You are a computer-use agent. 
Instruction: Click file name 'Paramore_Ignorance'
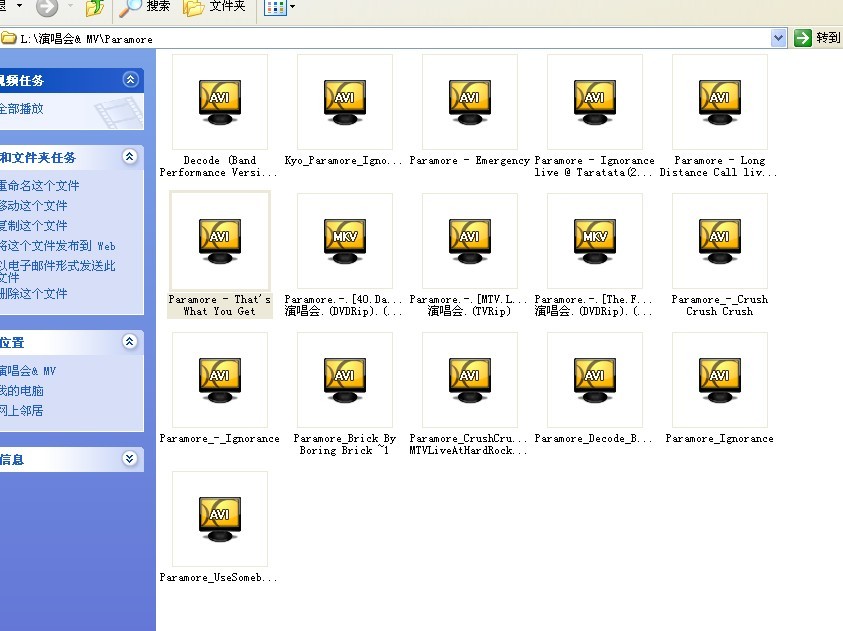719,439
